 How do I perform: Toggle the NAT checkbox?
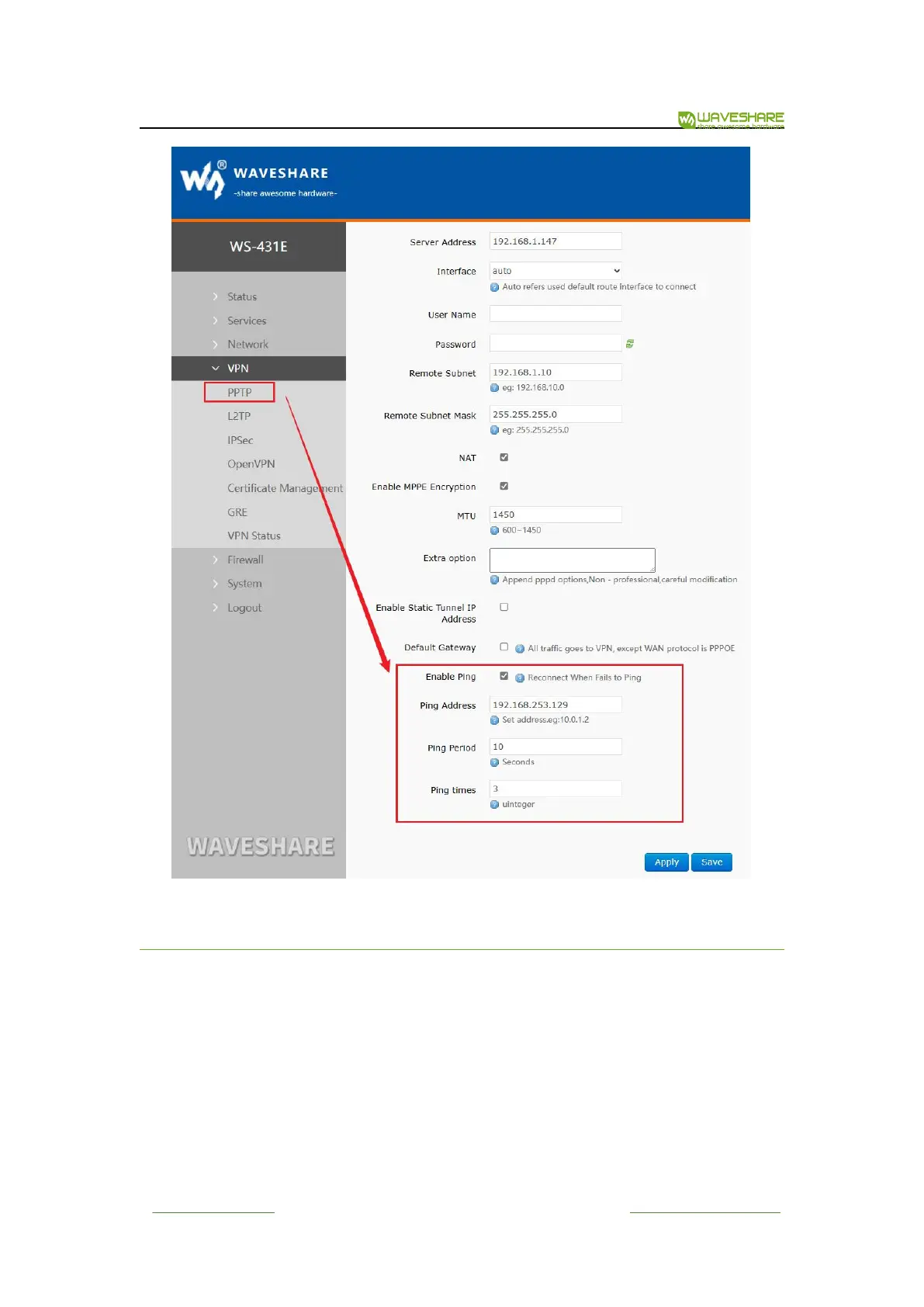point(504,458)
